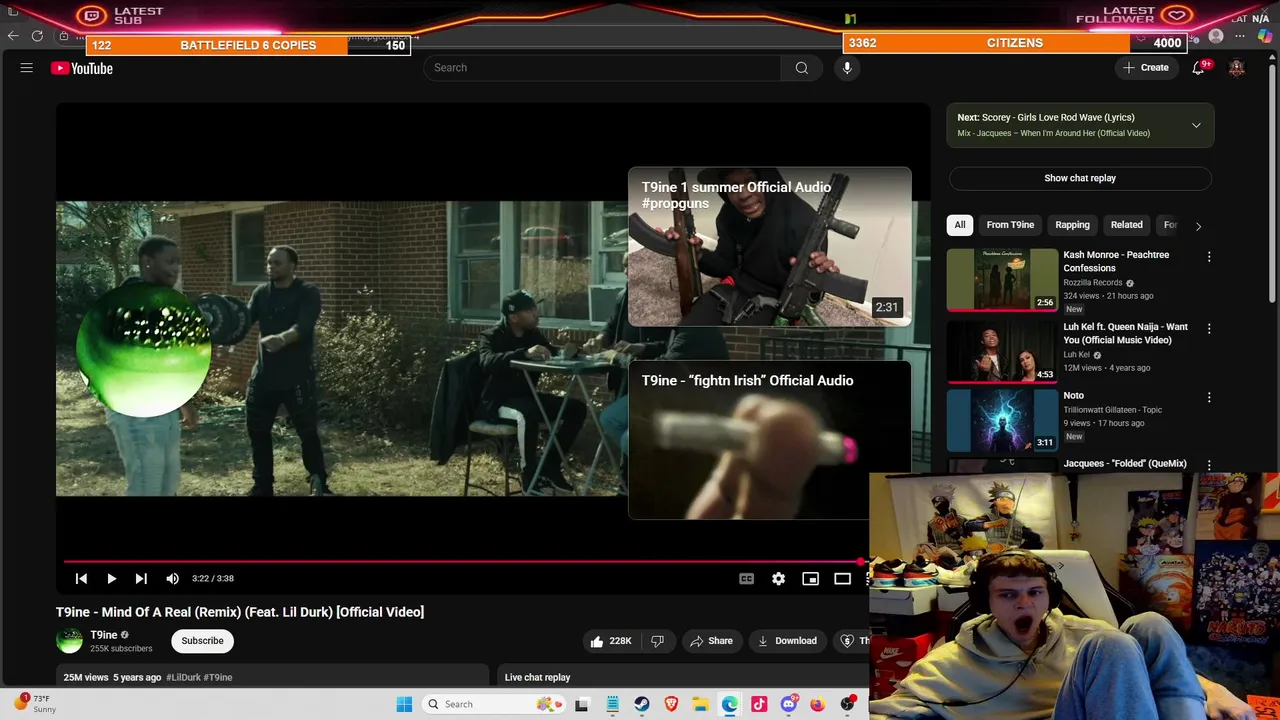Screen dimensions: 1280x720
Task: Select the Rapping filter chip
Action: [x=1072, y=225]
